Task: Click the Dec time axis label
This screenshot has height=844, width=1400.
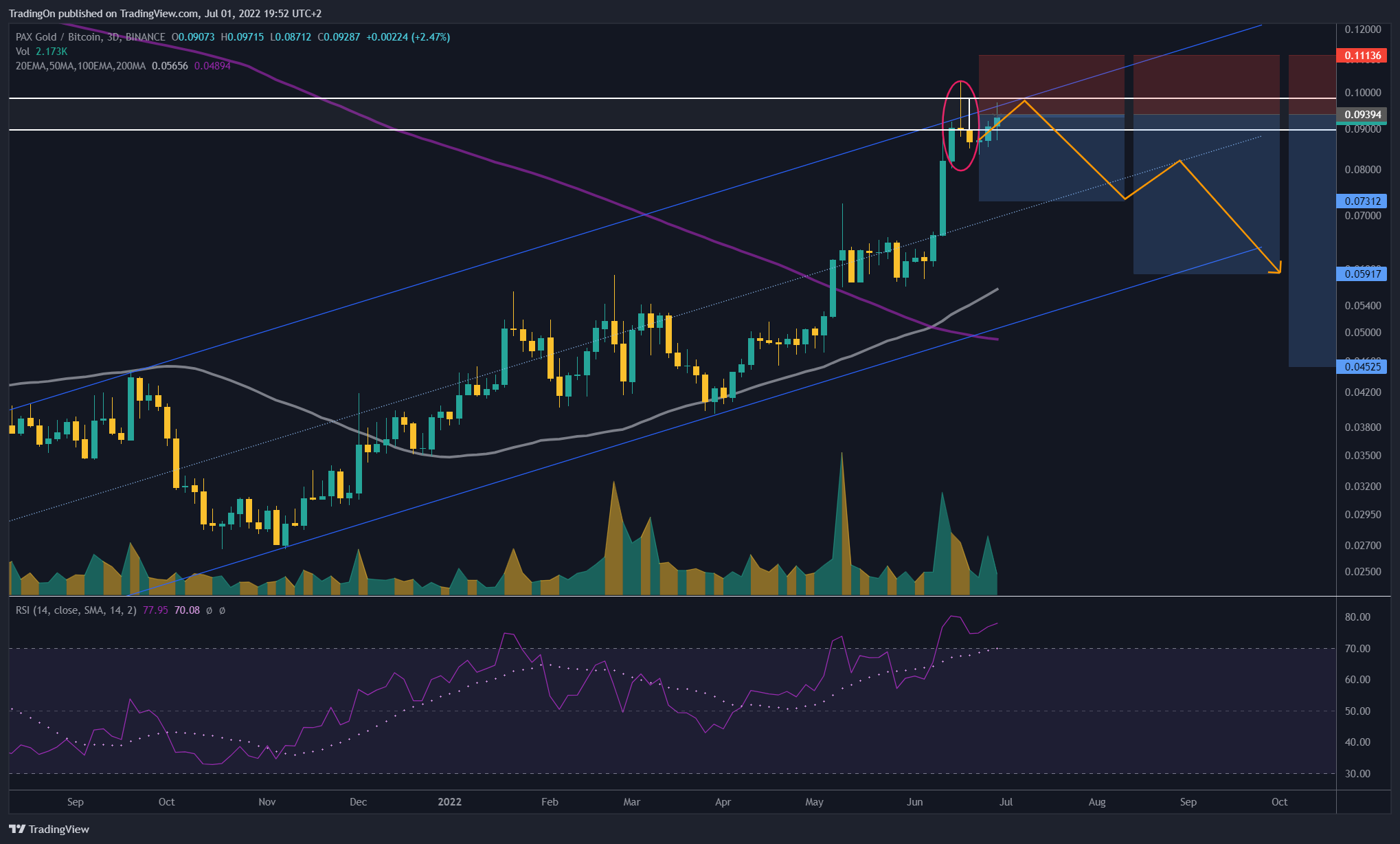Action: tap(358, 802)
